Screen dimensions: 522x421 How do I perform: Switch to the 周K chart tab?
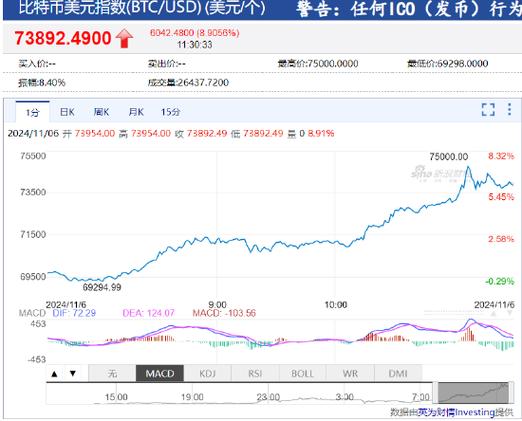[101, 112]
